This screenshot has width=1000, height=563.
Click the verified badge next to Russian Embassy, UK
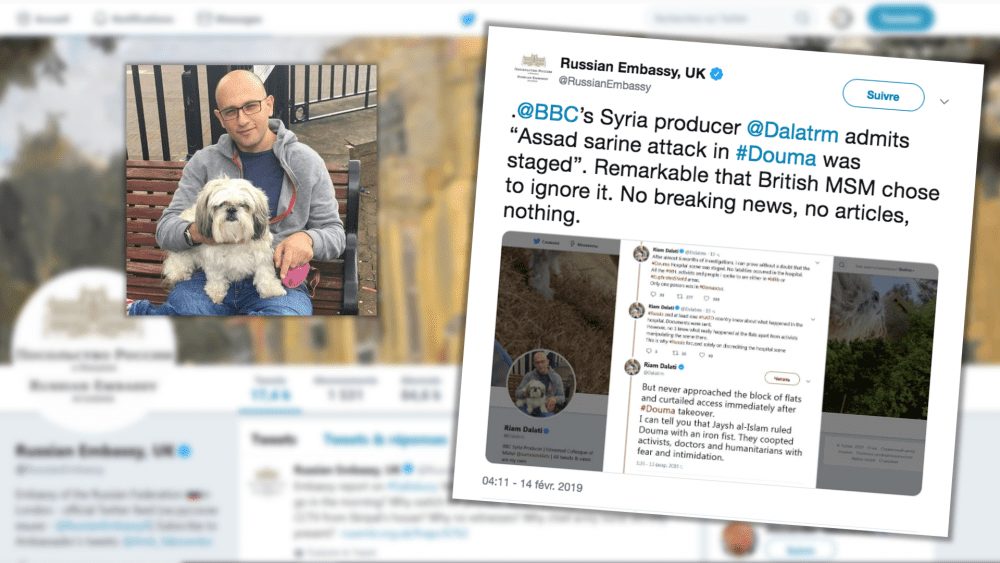pos(716,74)
